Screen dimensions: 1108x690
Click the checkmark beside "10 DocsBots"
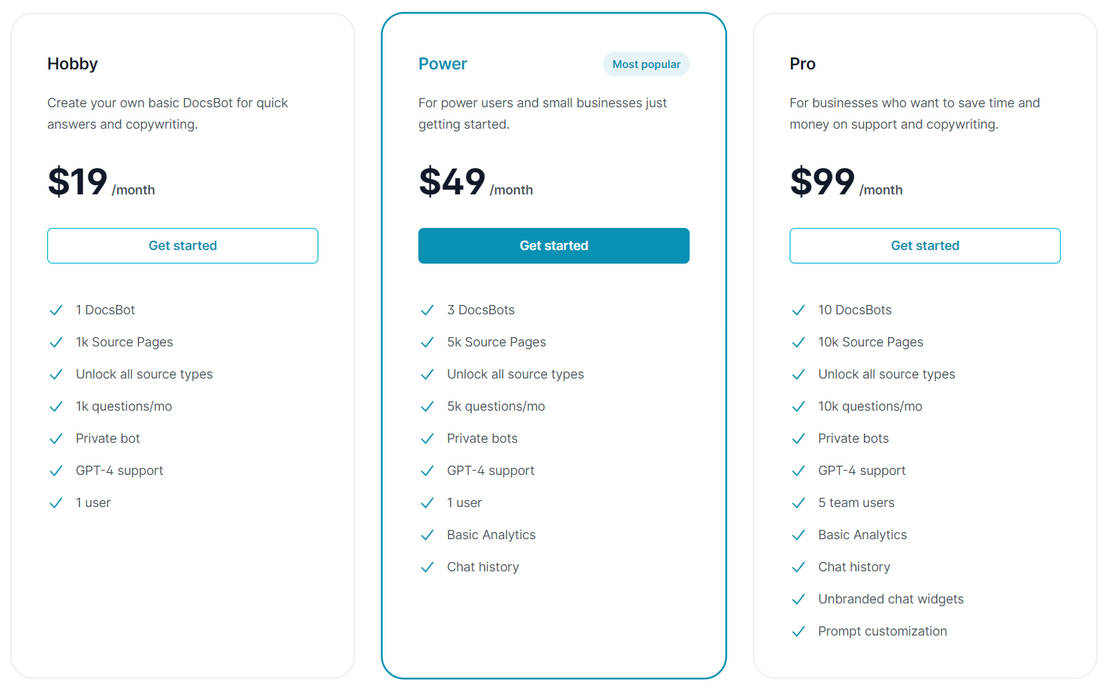pyautogui.click(x=798, y=310)
